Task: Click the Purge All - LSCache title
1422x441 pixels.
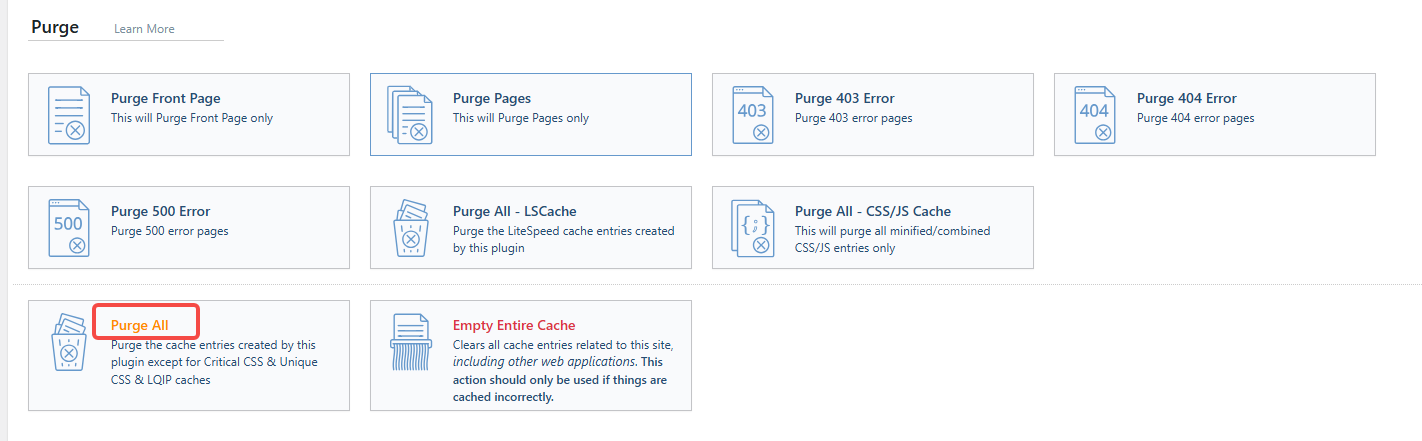Action: (514, 212)
